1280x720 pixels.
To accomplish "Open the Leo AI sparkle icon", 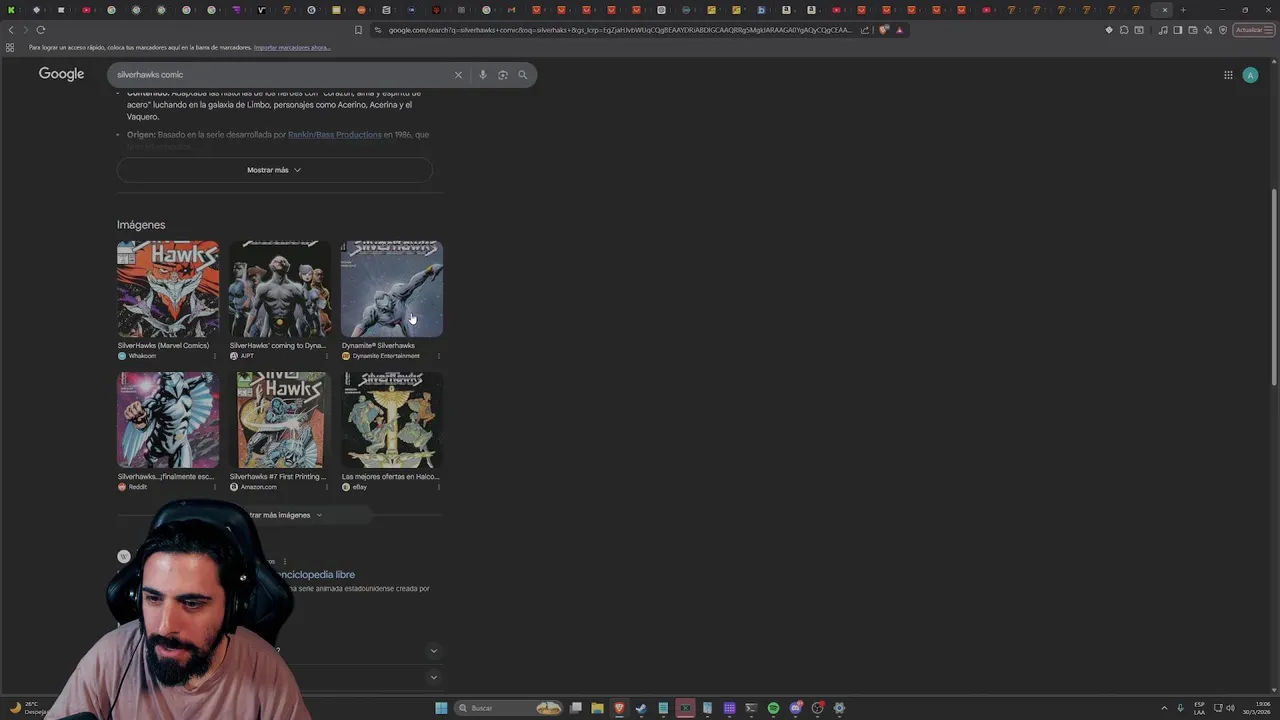I will point(1208,30).
